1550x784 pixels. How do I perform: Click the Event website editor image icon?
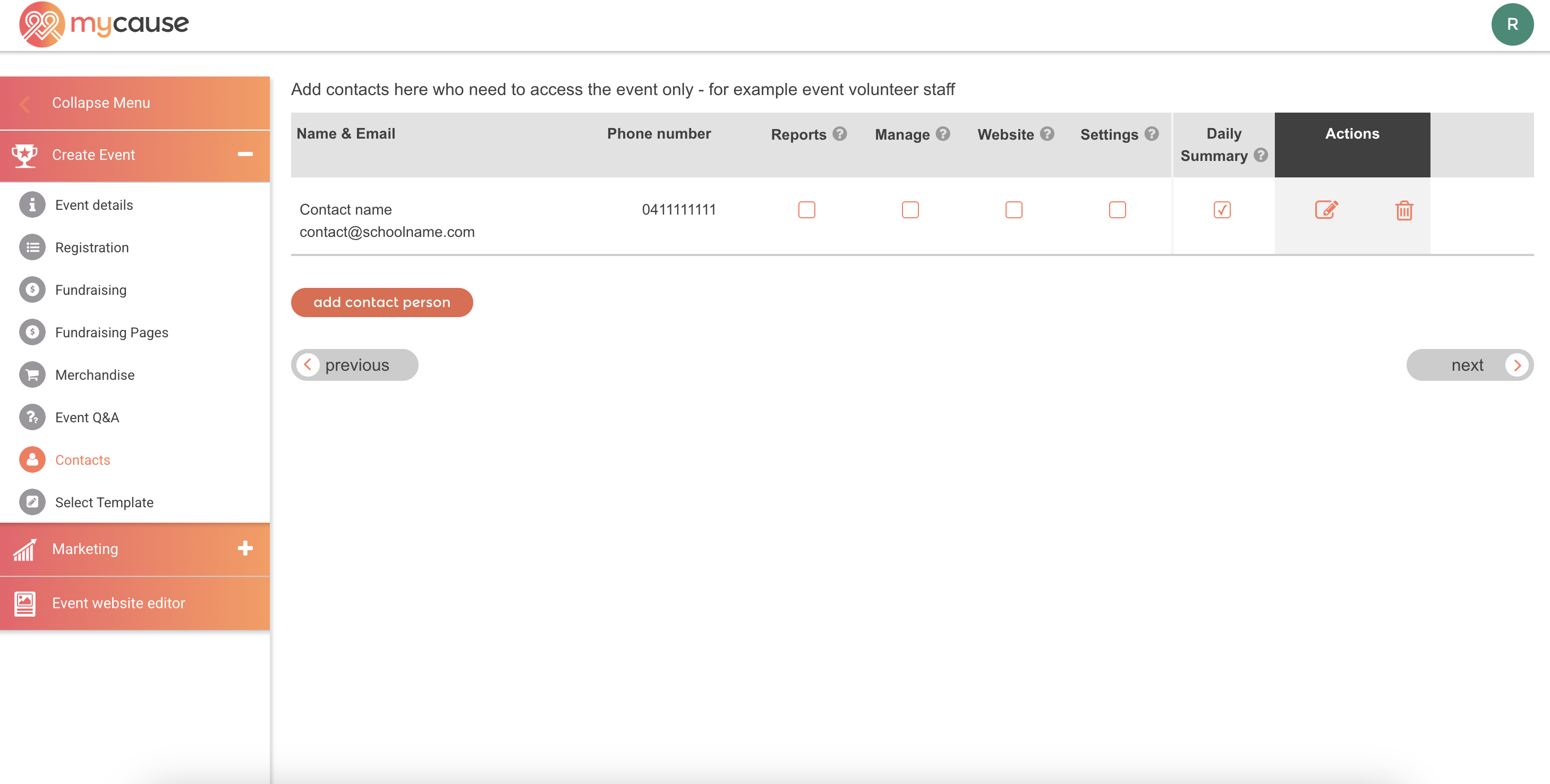coord(24,603)
